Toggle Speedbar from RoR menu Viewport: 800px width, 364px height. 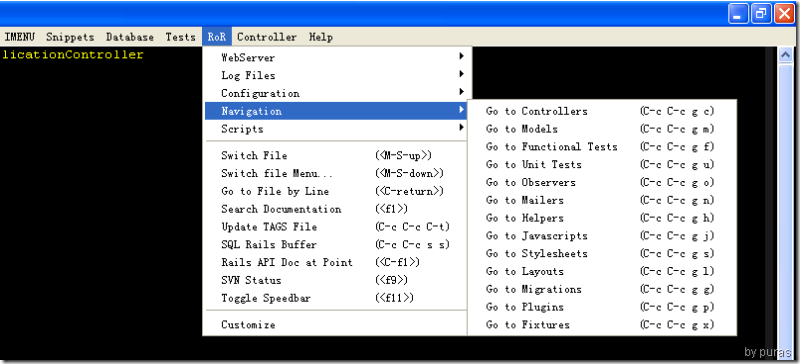pos(336,298)
